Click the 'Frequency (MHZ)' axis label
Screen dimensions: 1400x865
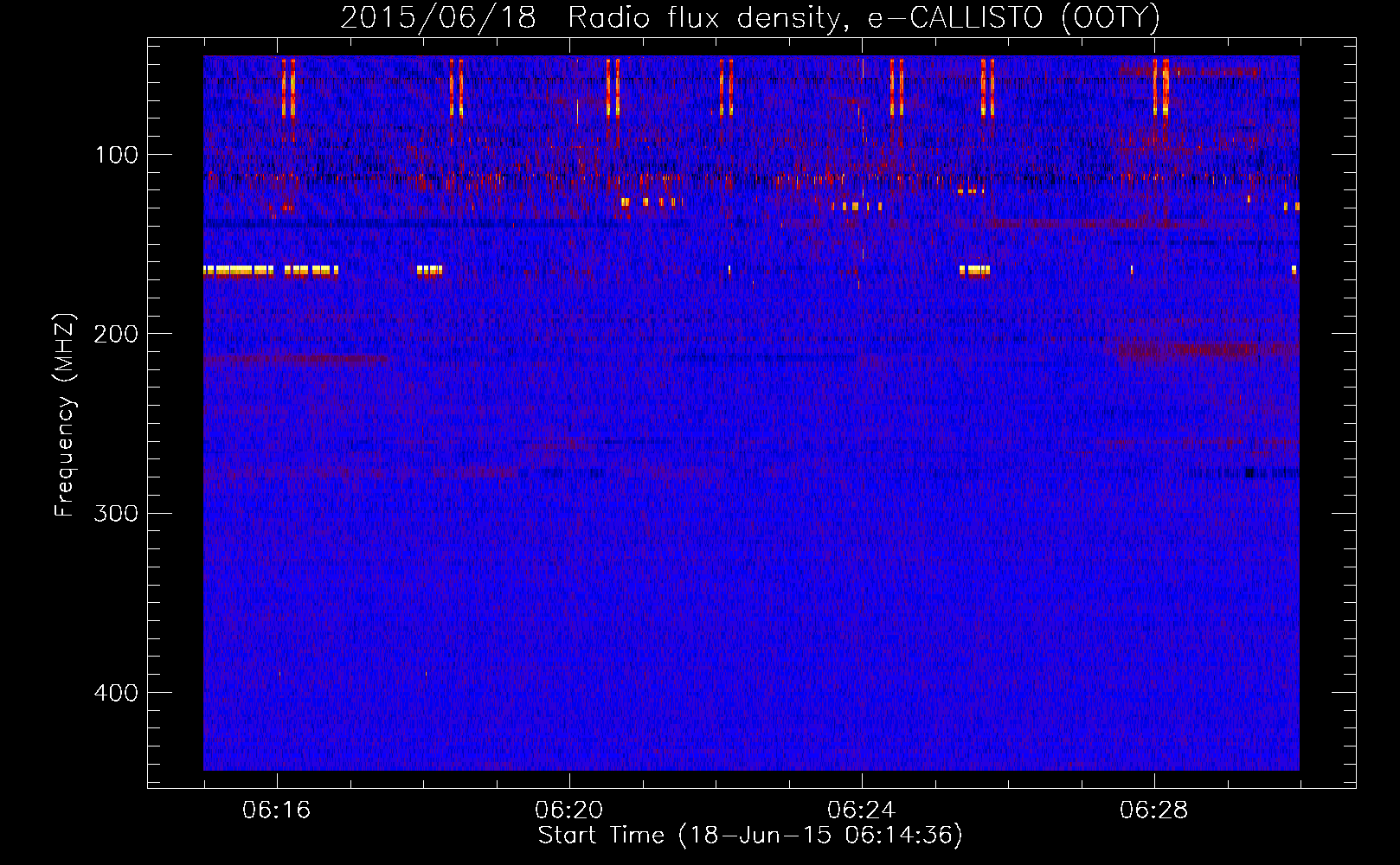[65, 415]
